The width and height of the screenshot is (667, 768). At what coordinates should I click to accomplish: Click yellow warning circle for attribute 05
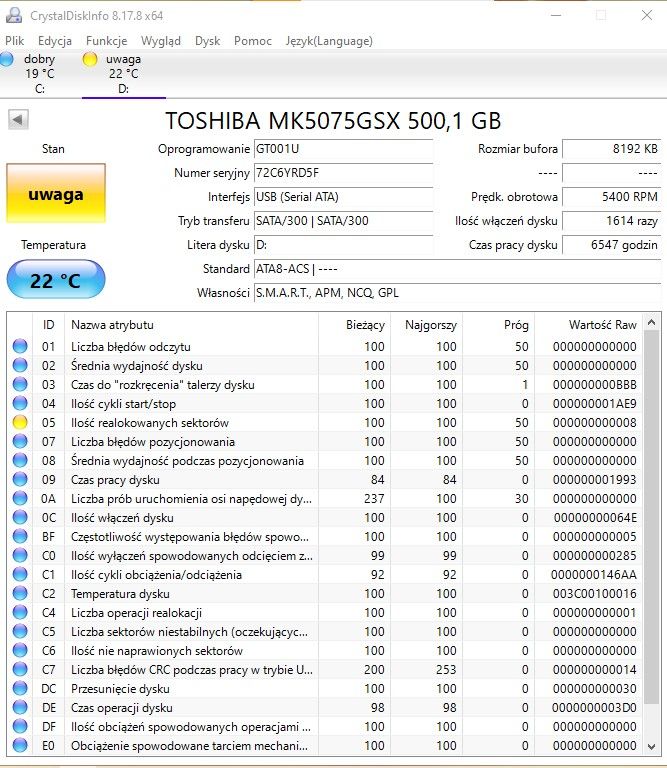[x=20, y=422]
